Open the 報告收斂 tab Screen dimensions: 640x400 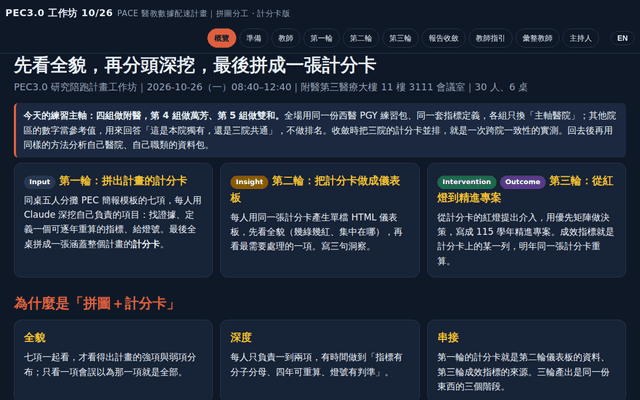443,38
